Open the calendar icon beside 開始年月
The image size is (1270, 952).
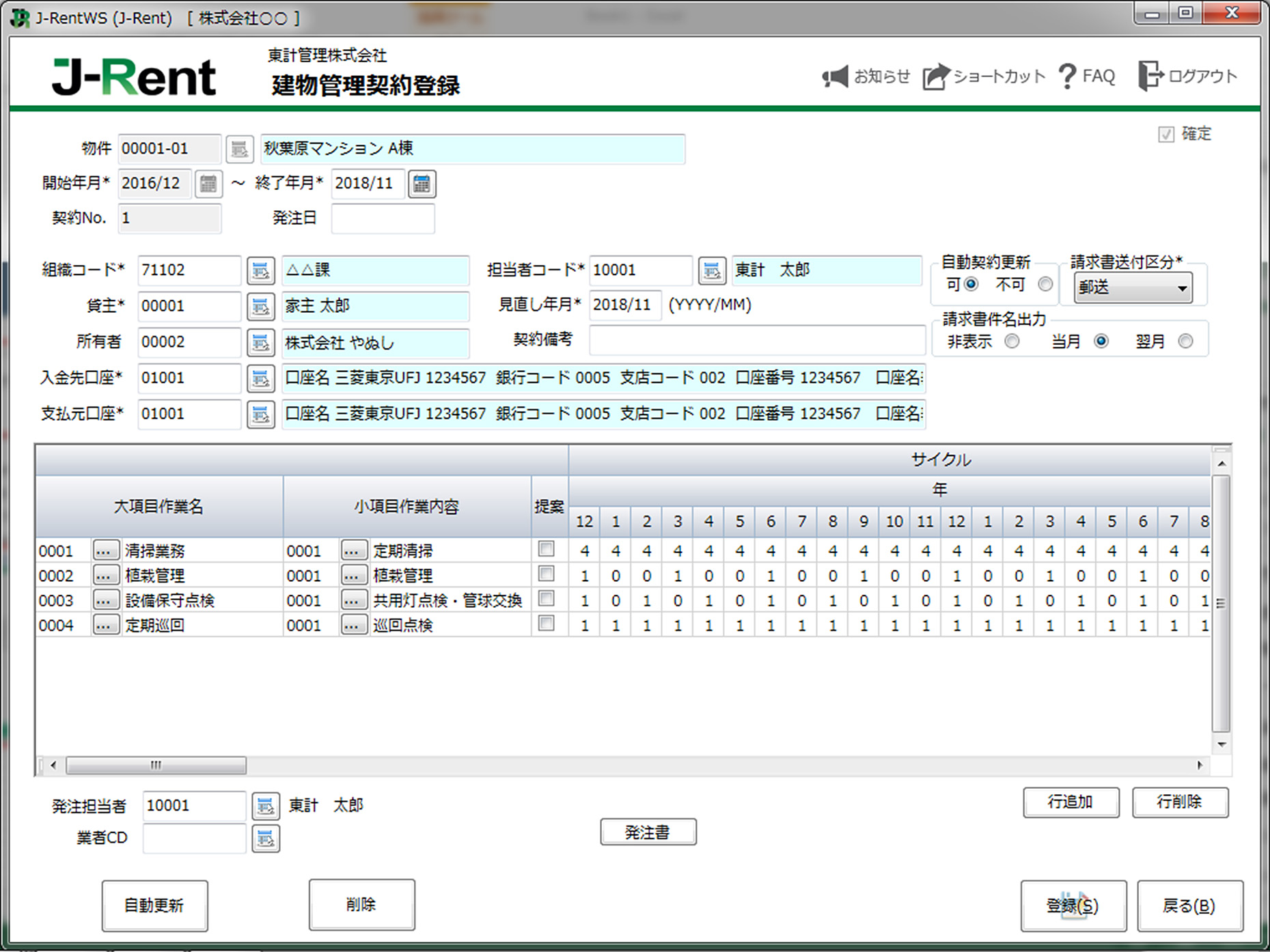pos(209,183)
